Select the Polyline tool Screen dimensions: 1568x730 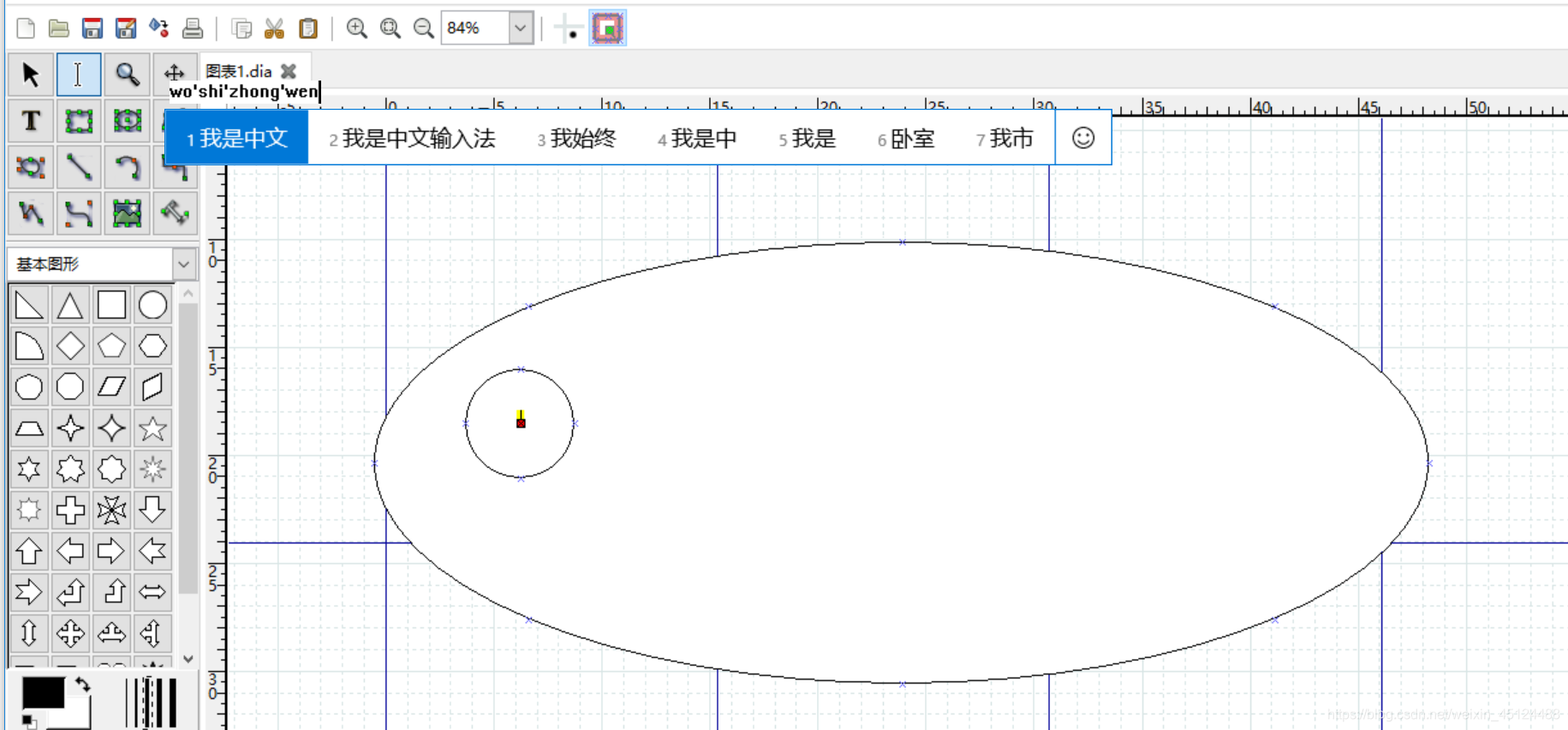coord(31,213)
